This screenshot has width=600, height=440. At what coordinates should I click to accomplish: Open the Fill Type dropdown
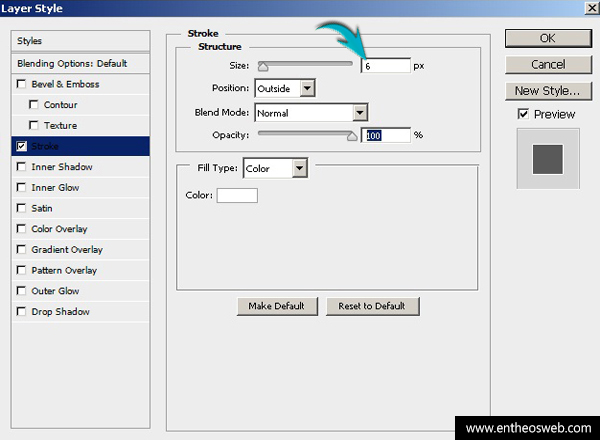(299, 169)
